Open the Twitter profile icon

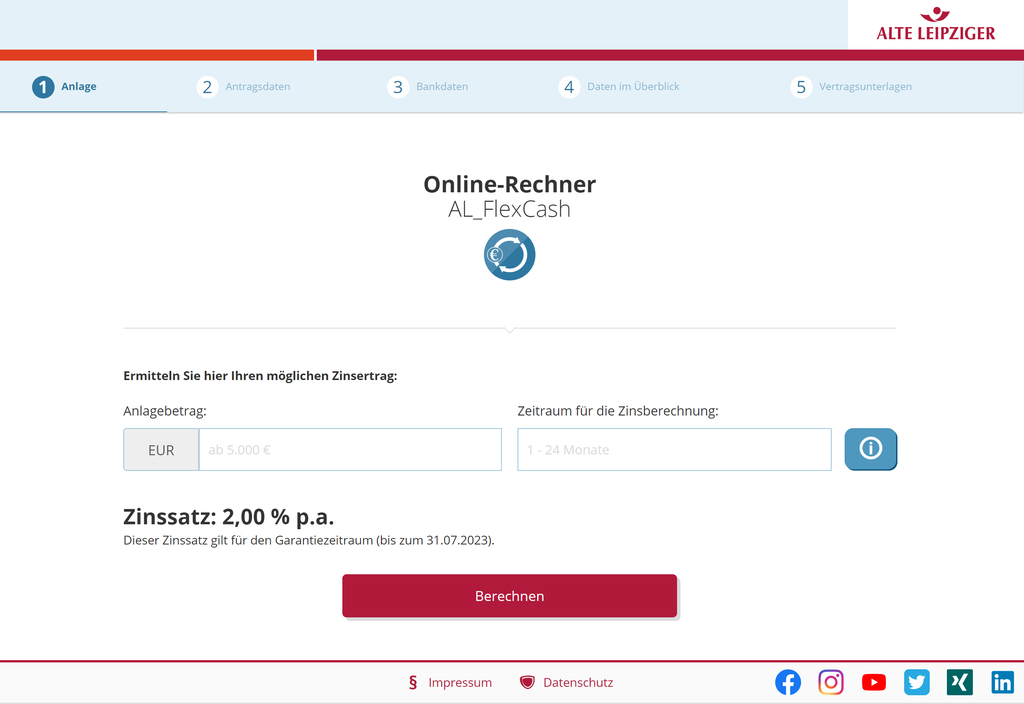917,682
